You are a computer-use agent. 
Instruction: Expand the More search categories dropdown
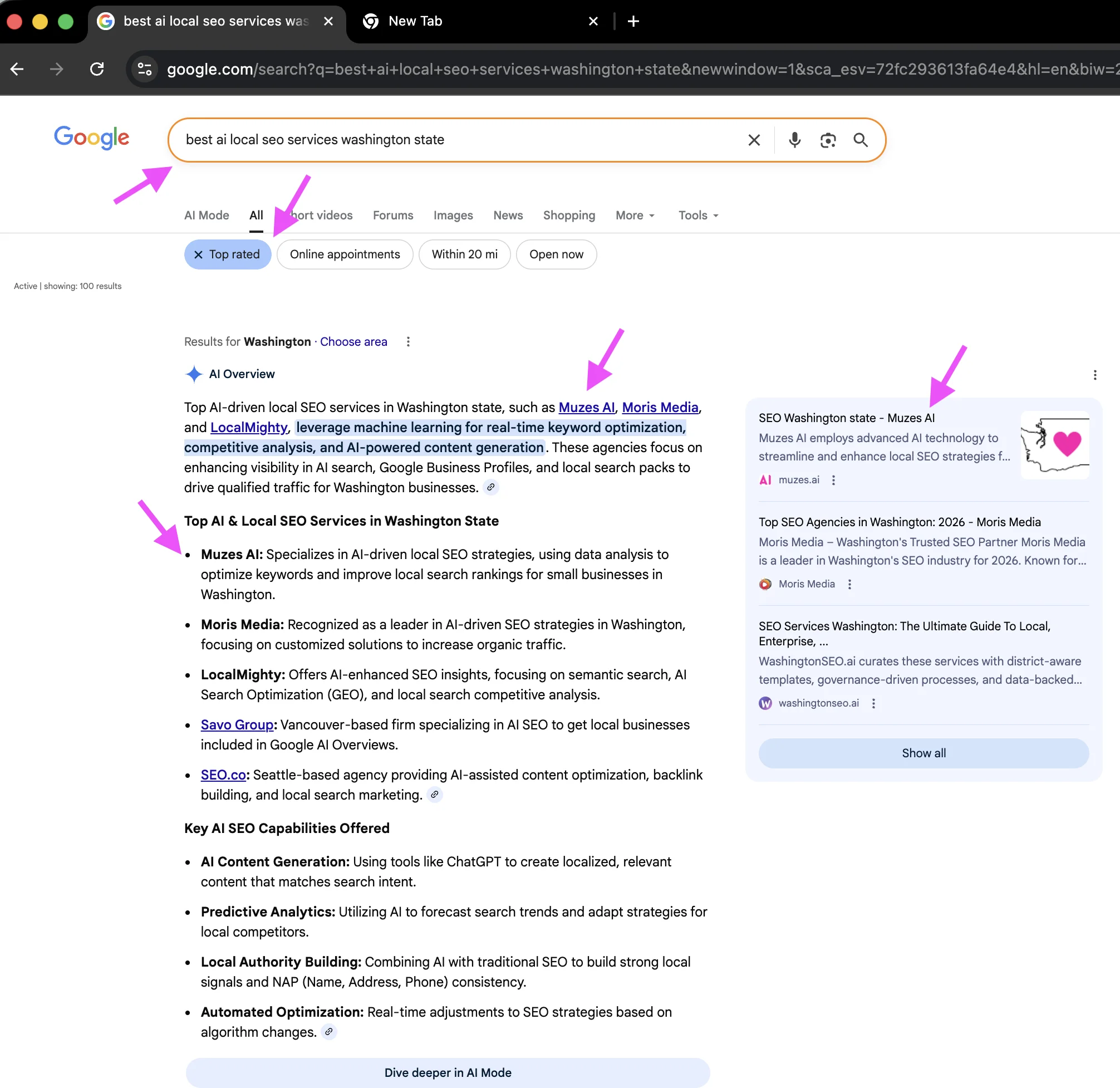pyautogui.click(x=634, y=215)
